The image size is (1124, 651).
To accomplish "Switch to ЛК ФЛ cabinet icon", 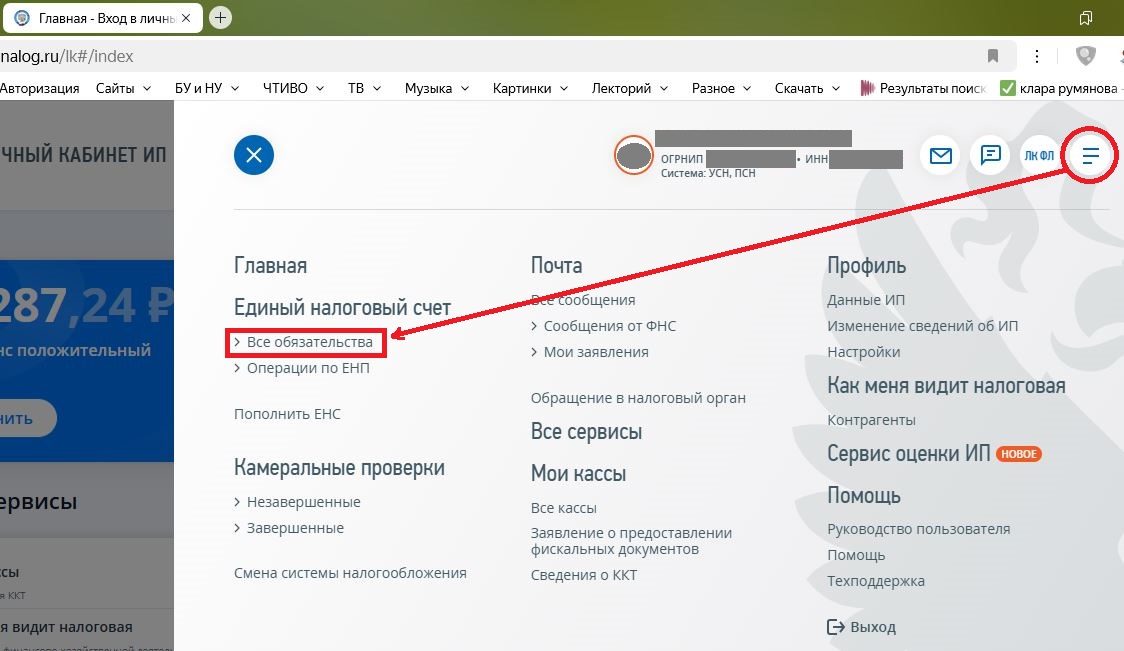I will (1039, 155).
